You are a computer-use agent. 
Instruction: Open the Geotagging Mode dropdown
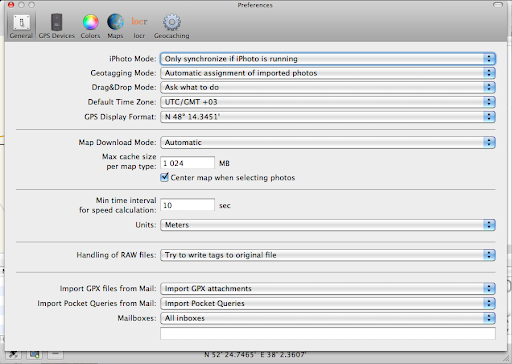click(328, 73)
